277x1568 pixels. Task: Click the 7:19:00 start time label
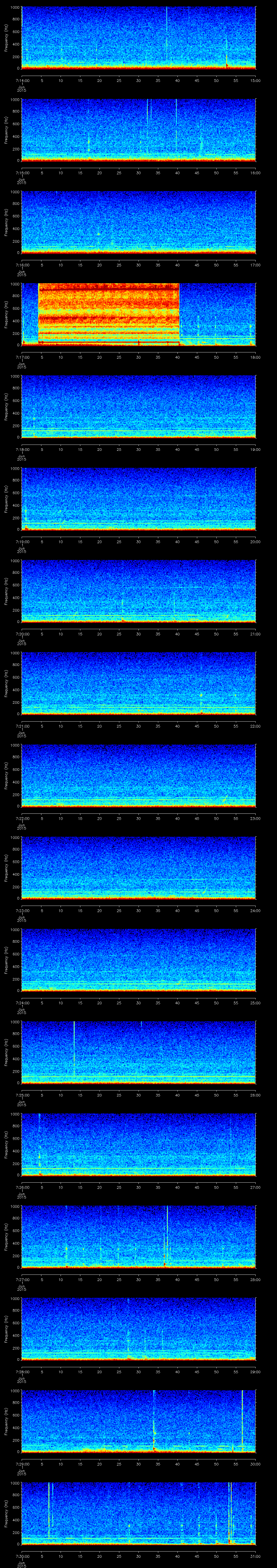click(x=22, y=542)
